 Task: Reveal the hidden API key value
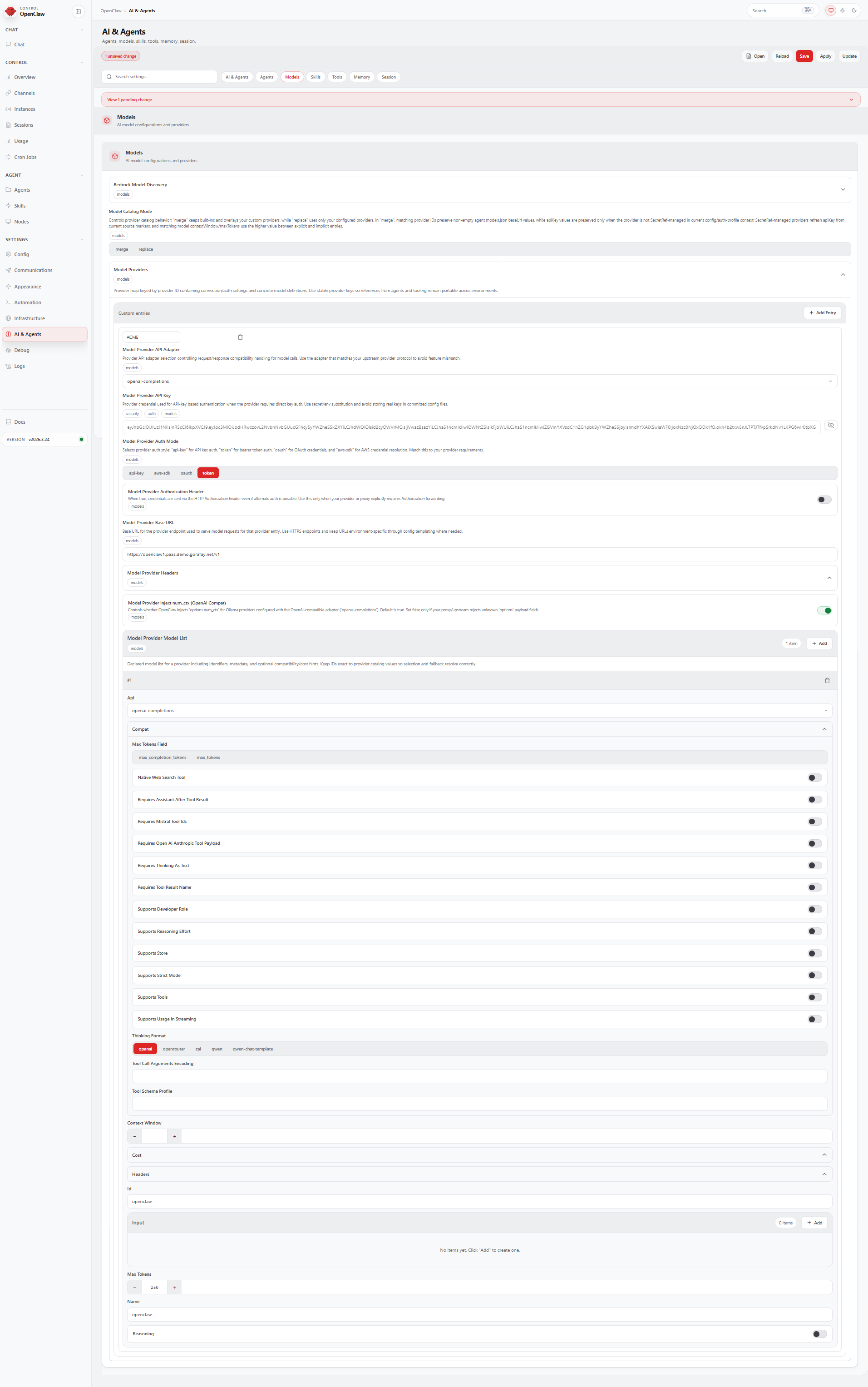point(830,426)
